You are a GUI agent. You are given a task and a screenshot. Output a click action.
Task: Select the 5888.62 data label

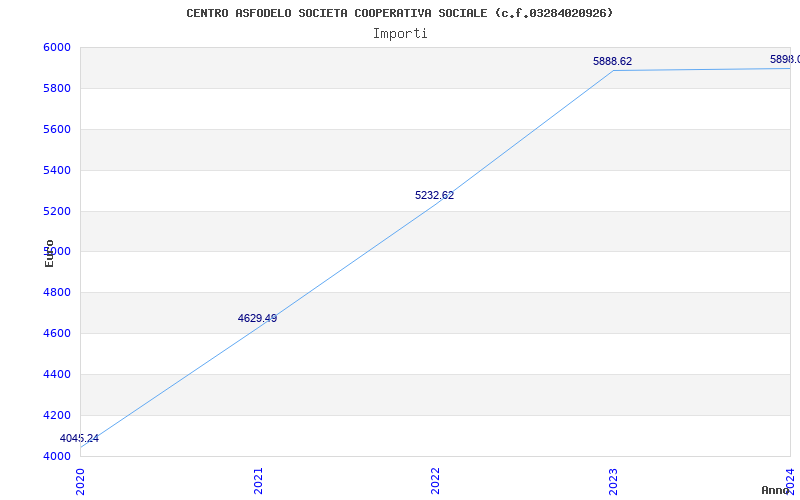point(612,61)
